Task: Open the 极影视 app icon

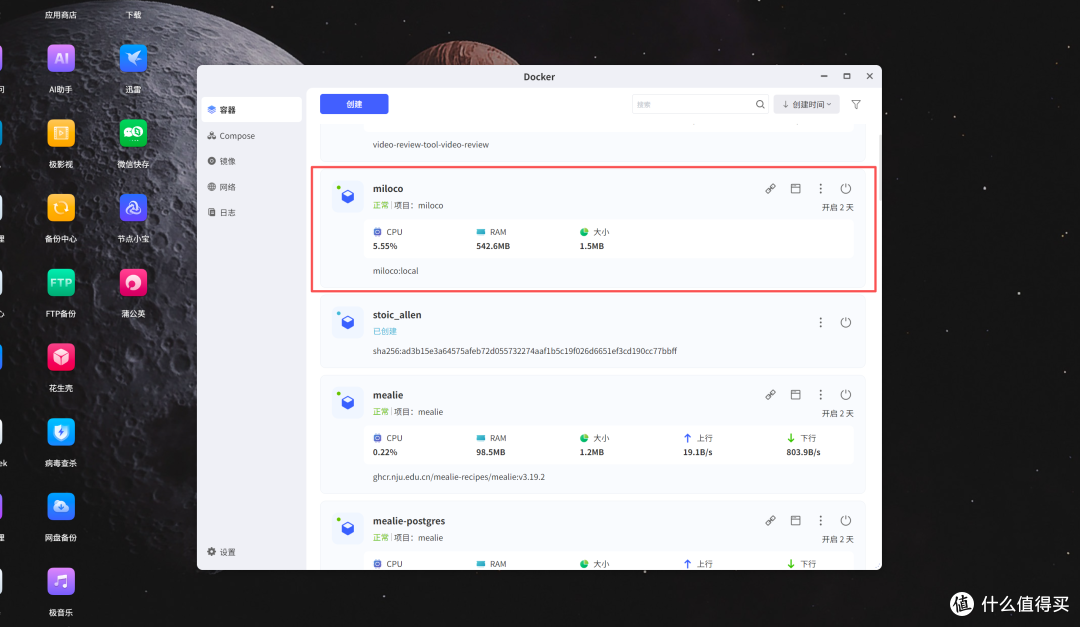Action: 61,133
